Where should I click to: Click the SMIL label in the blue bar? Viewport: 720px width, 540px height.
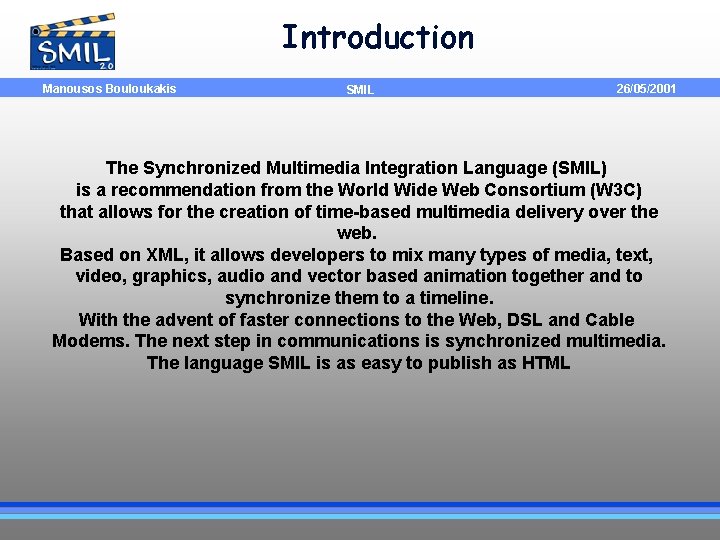360,90
